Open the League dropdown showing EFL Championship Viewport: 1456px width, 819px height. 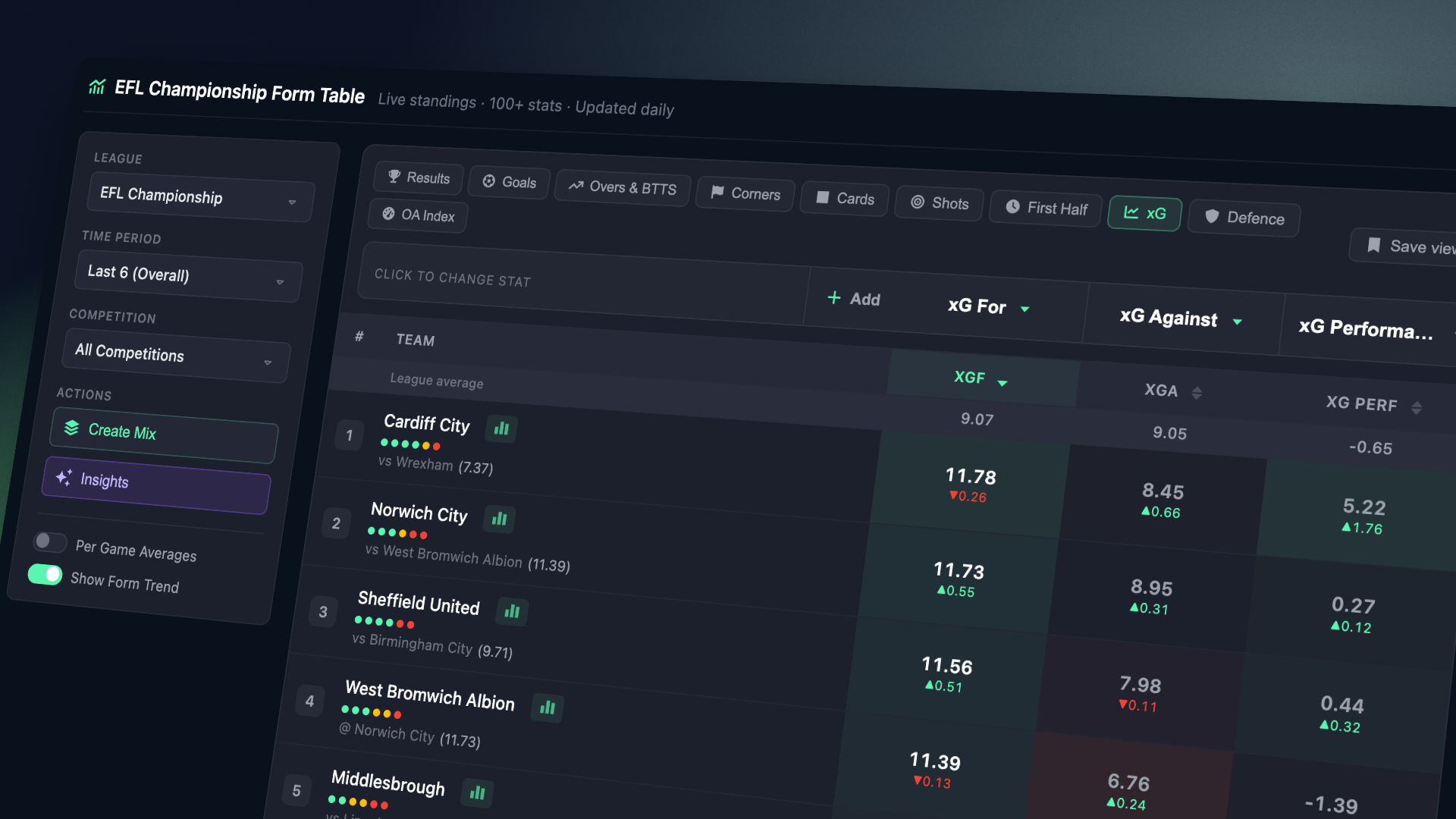(201, 197)
